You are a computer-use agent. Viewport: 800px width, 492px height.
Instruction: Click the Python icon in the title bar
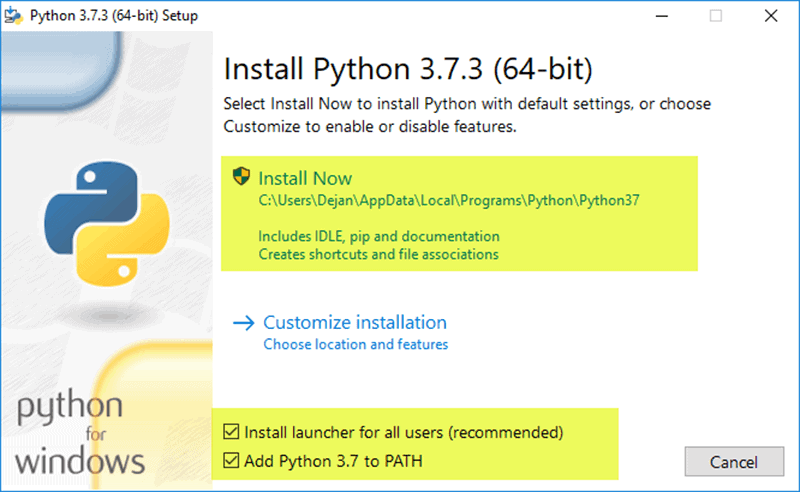tap(15, 16)
